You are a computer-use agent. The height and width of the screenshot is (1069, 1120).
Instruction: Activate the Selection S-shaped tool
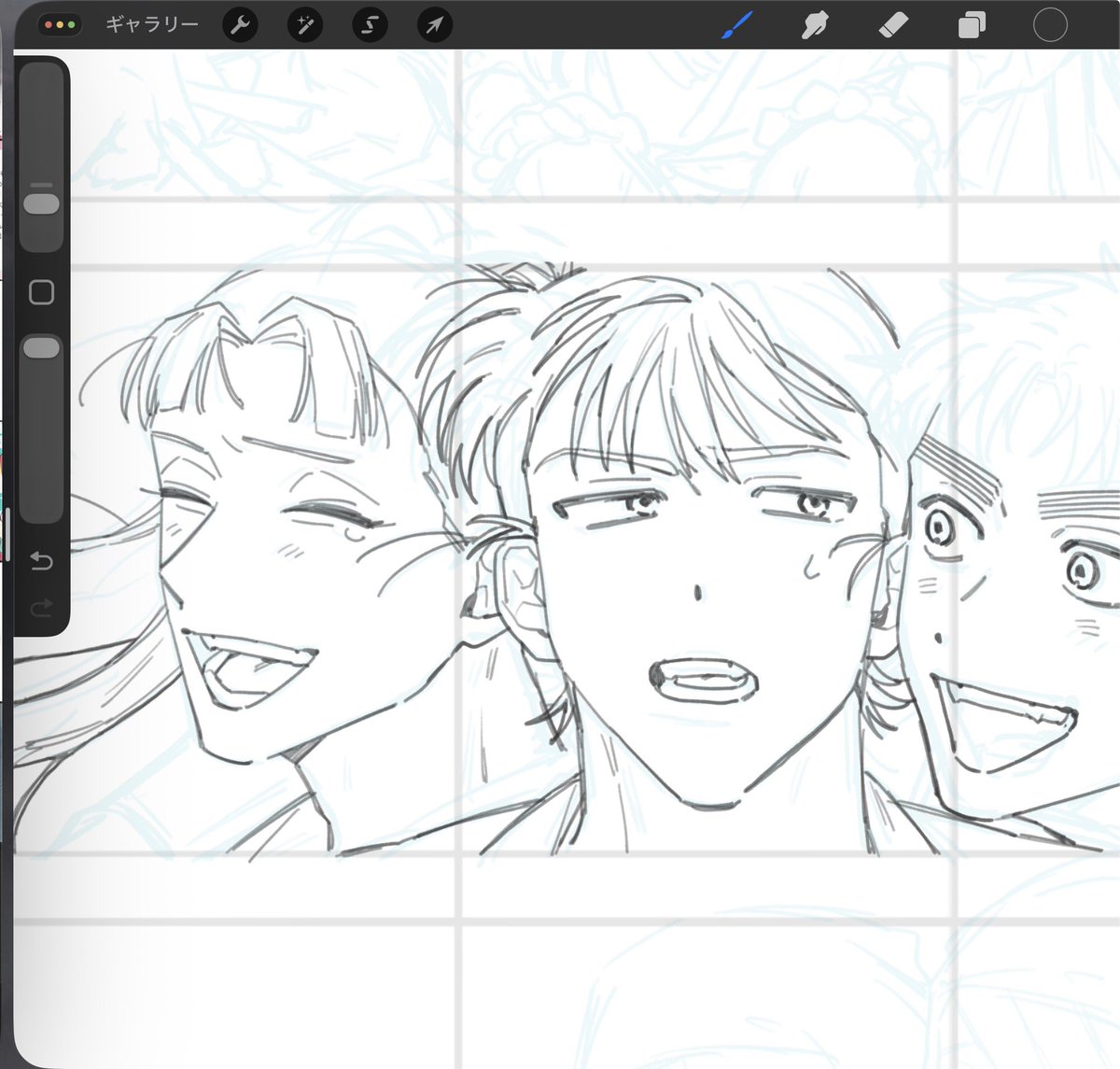point(370,25)
